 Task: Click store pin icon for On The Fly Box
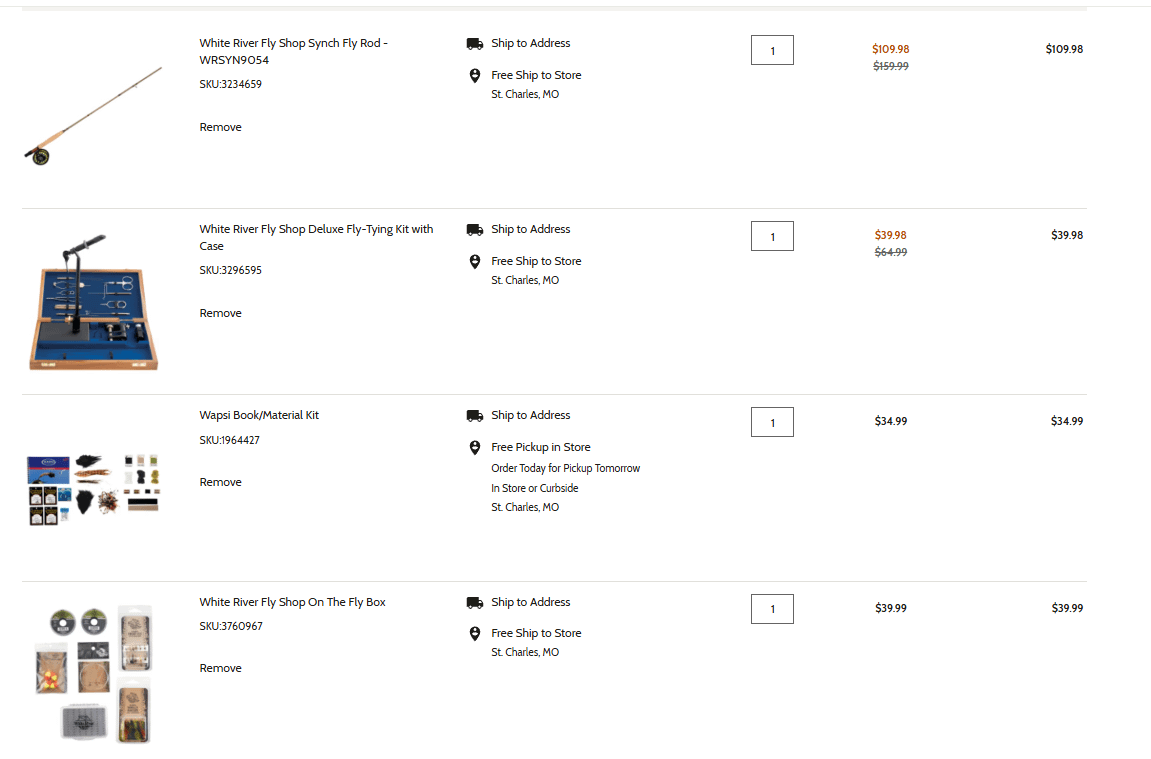[475, 634]
